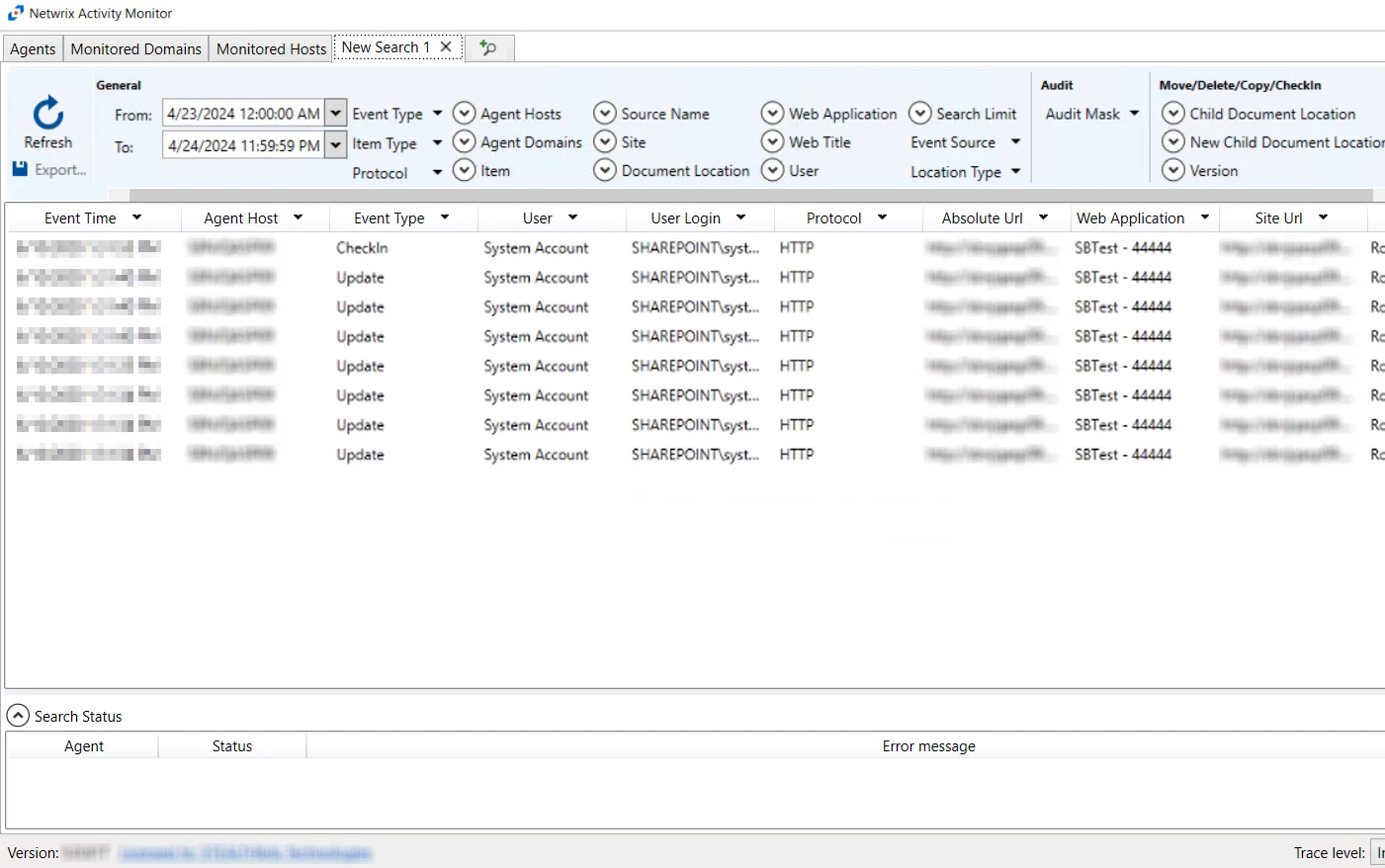Expand the Search Limit filter
The height and width of the screenshot is (868, 1385).
(x=919, y=114)
